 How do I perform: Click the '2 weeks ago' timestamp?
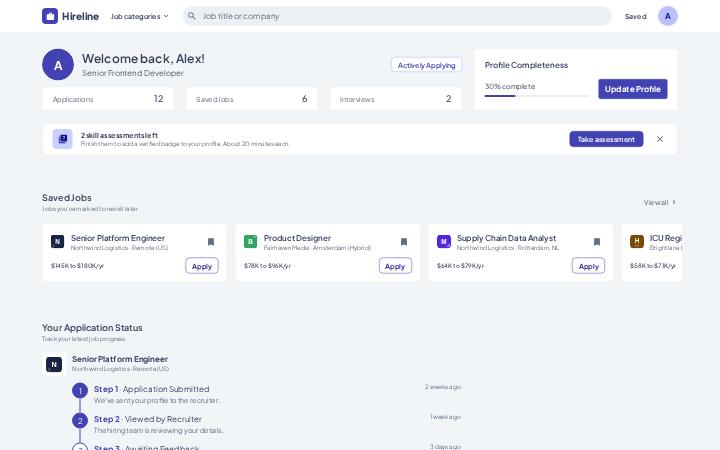pyautogui.click(x=443, y=387)
